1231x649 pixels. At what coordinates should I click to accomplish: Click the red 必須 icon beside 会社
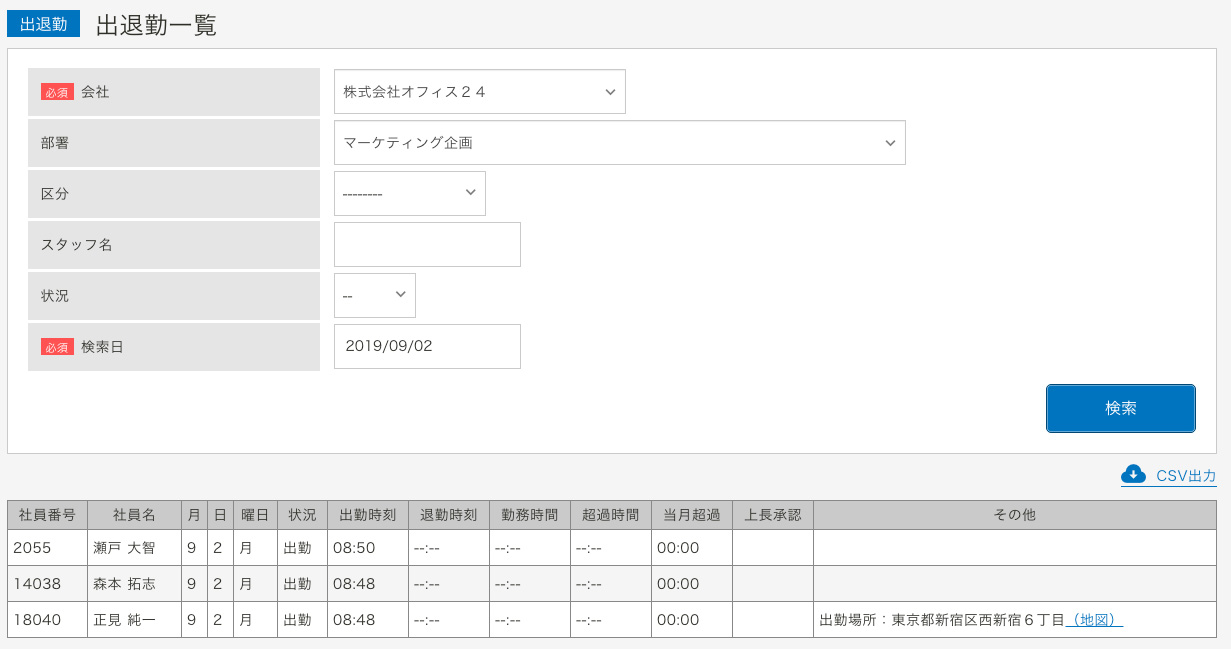point(57,91)
